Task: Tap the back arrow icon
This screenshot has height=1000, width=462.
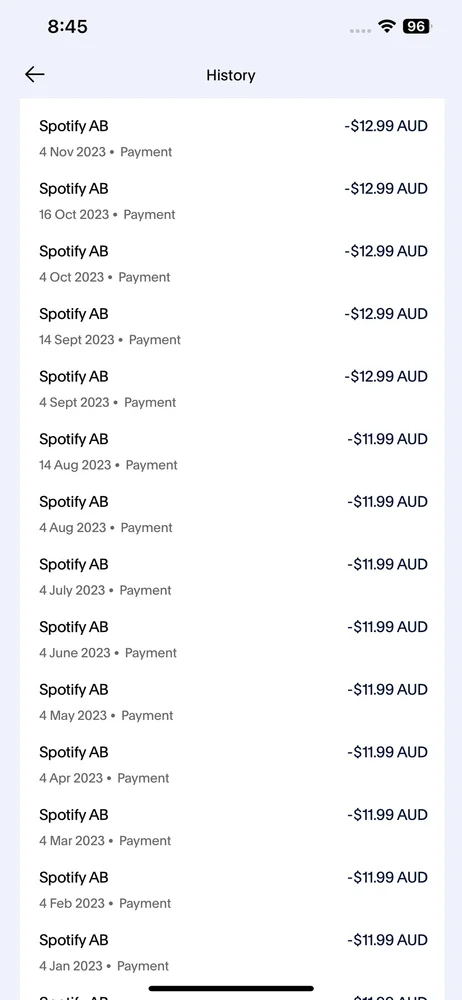Action: [x=34, y=75]
